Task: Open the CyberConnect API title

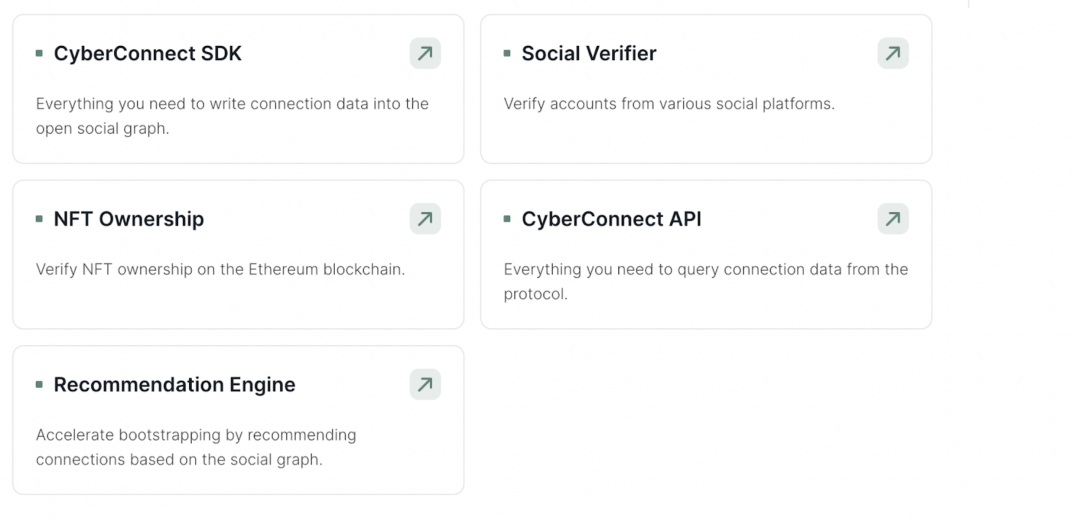Action: click(611, 219)
